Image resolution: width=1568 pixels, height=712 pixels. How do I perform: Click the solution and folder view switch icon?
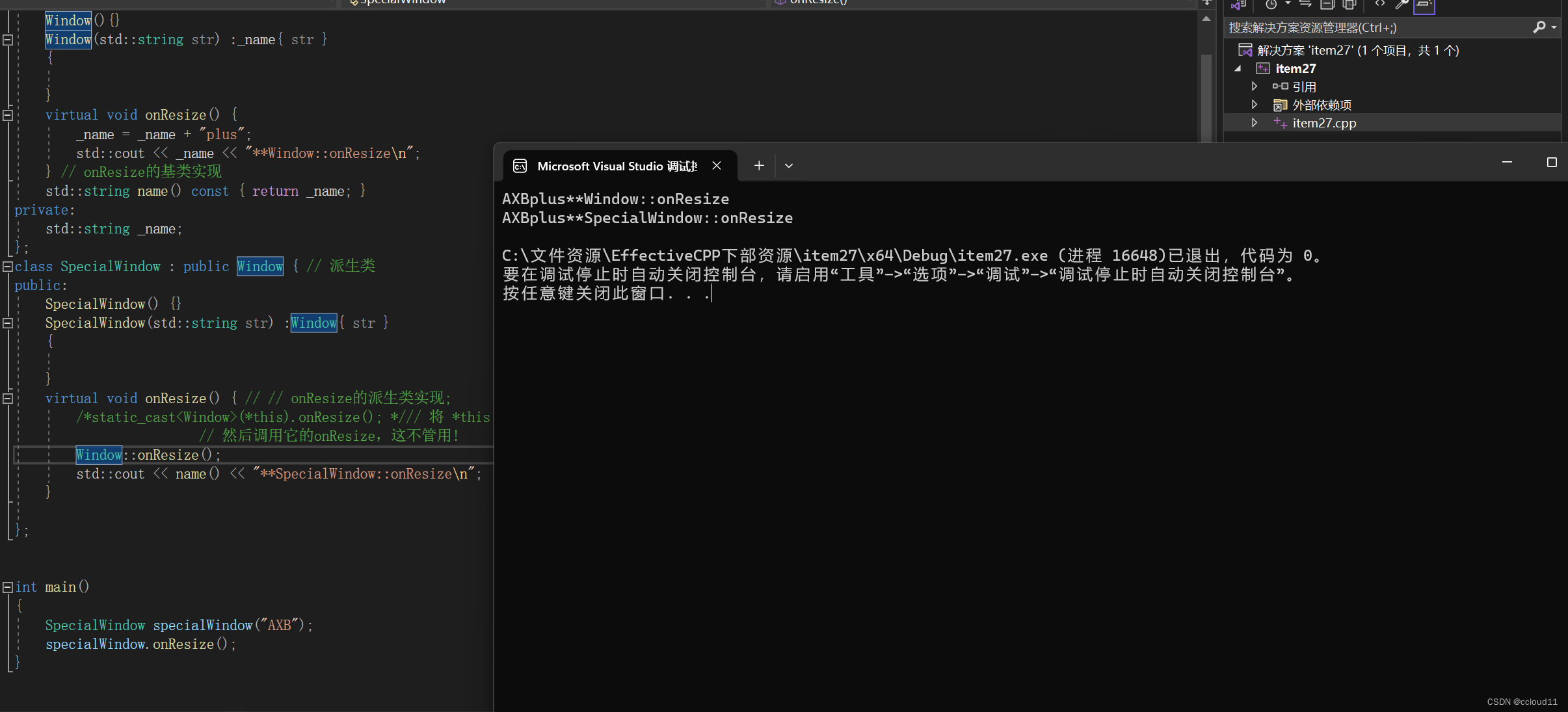click(1239, 5)
